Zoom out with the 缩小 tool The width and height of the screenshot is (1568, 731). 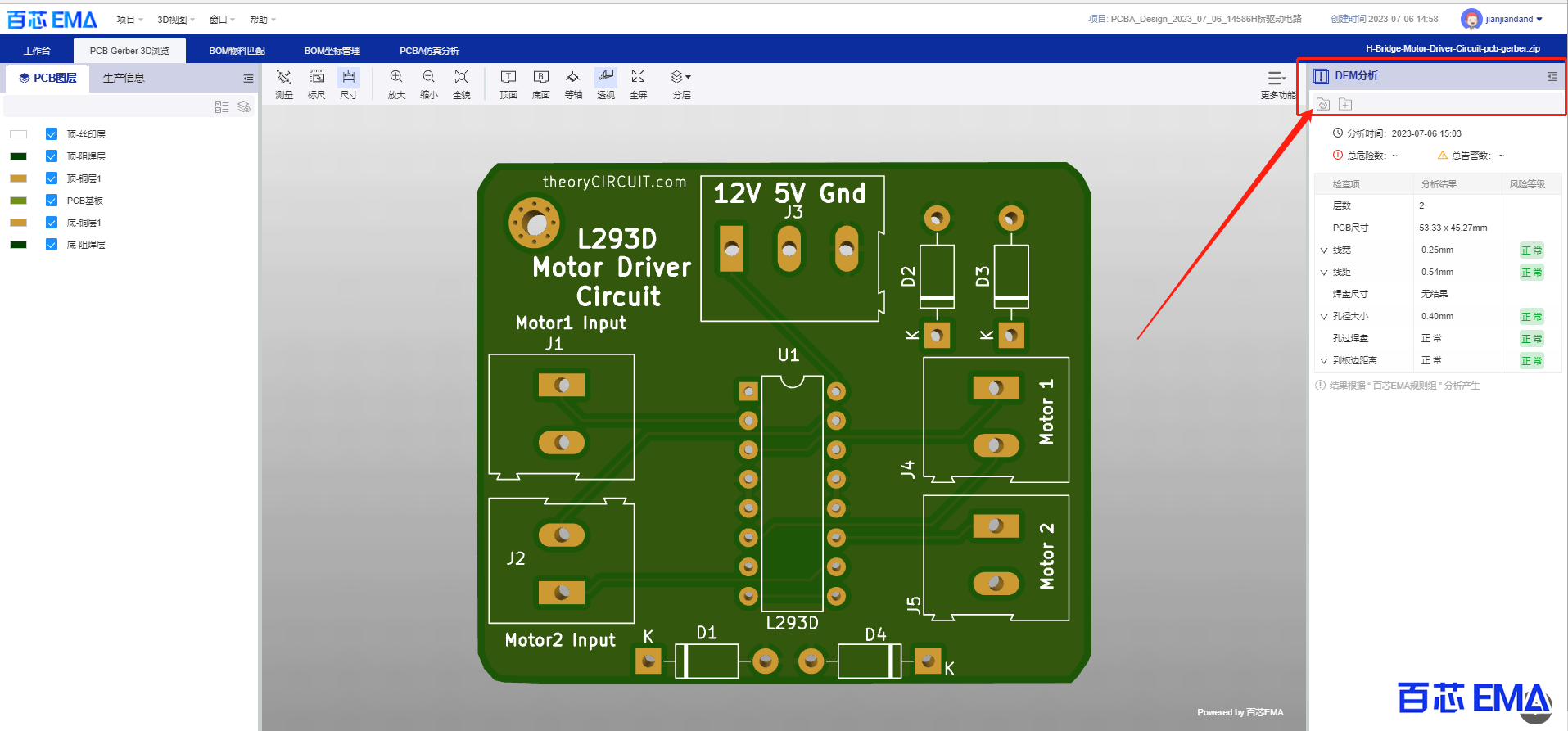coord(429,83)
